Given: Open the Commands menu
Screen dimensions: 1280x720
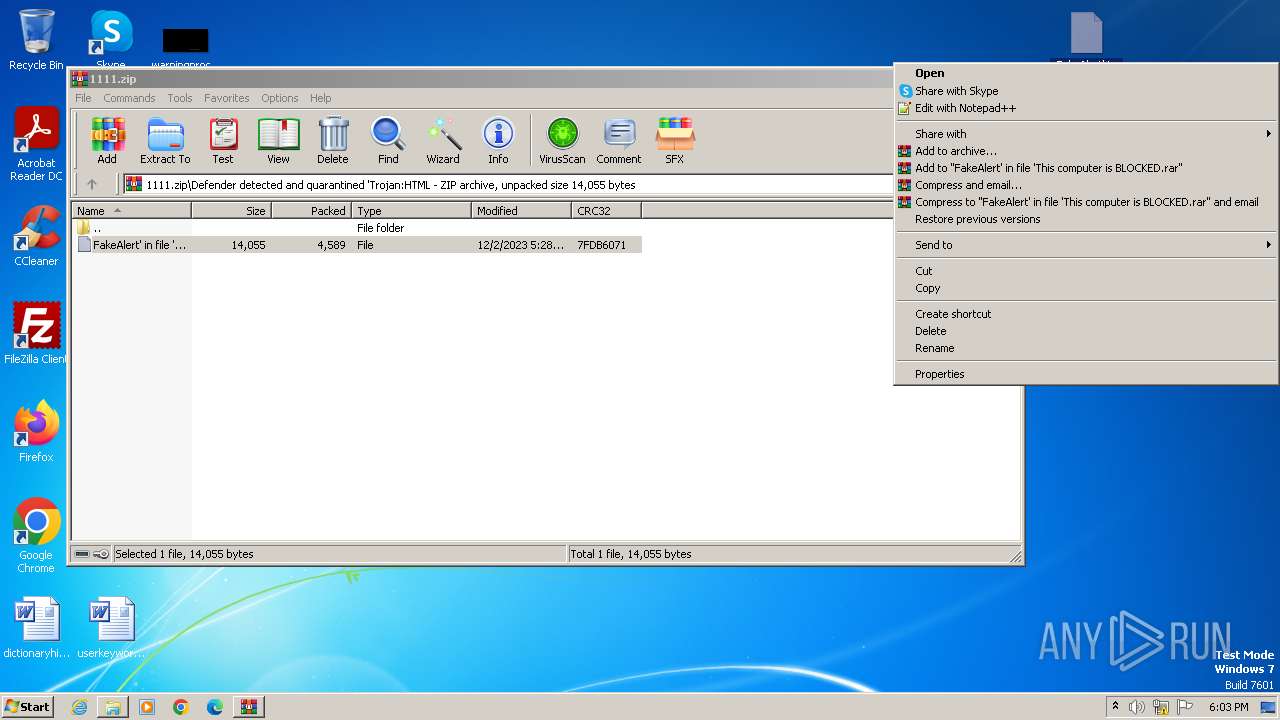Looking at the screenshot, I should point(129,98).
